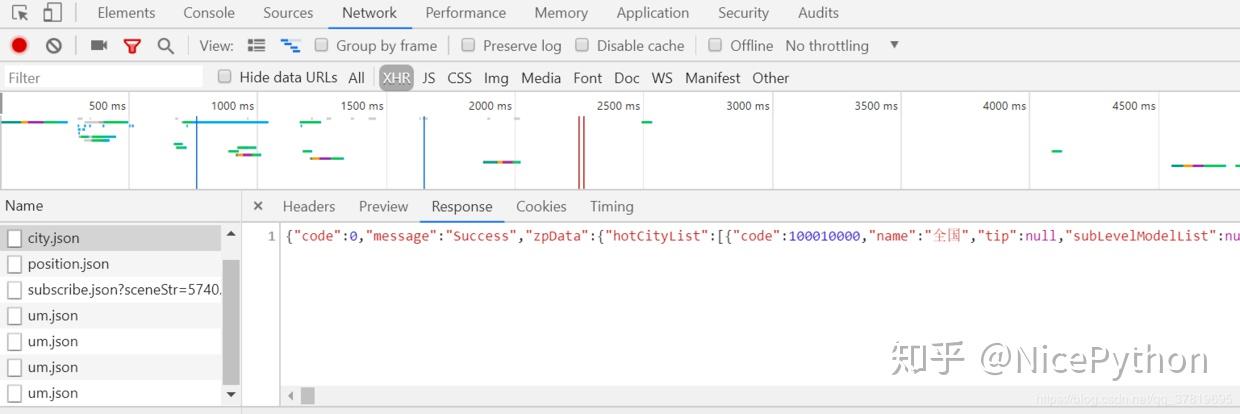Click response pane horizontal scroll left arrow
The height and width of the screenshot is (414, 1240).
pyautogui.click(x=291, y=396)
